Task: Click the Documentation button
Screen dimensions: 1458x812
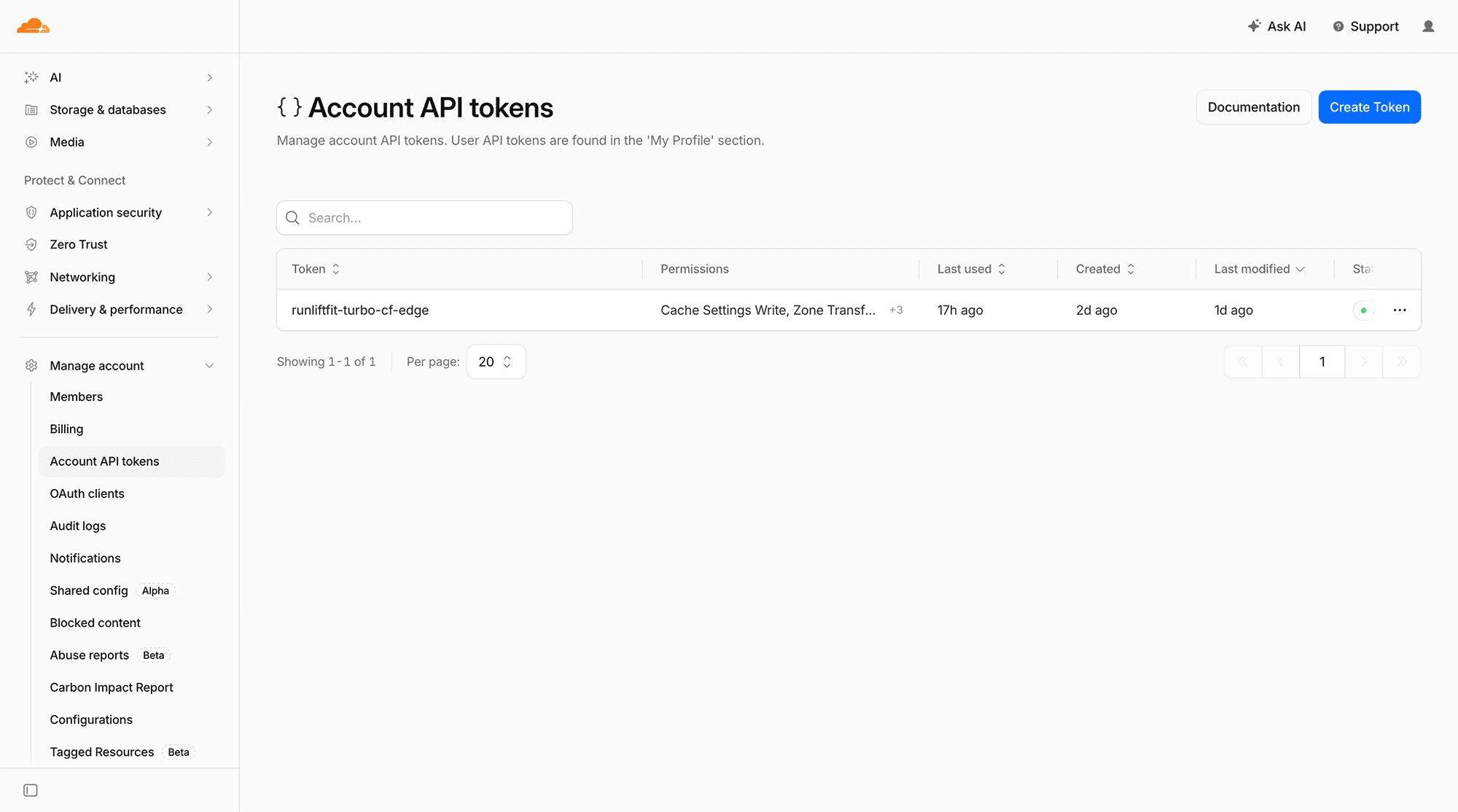Action: (x=1253, y=107)
